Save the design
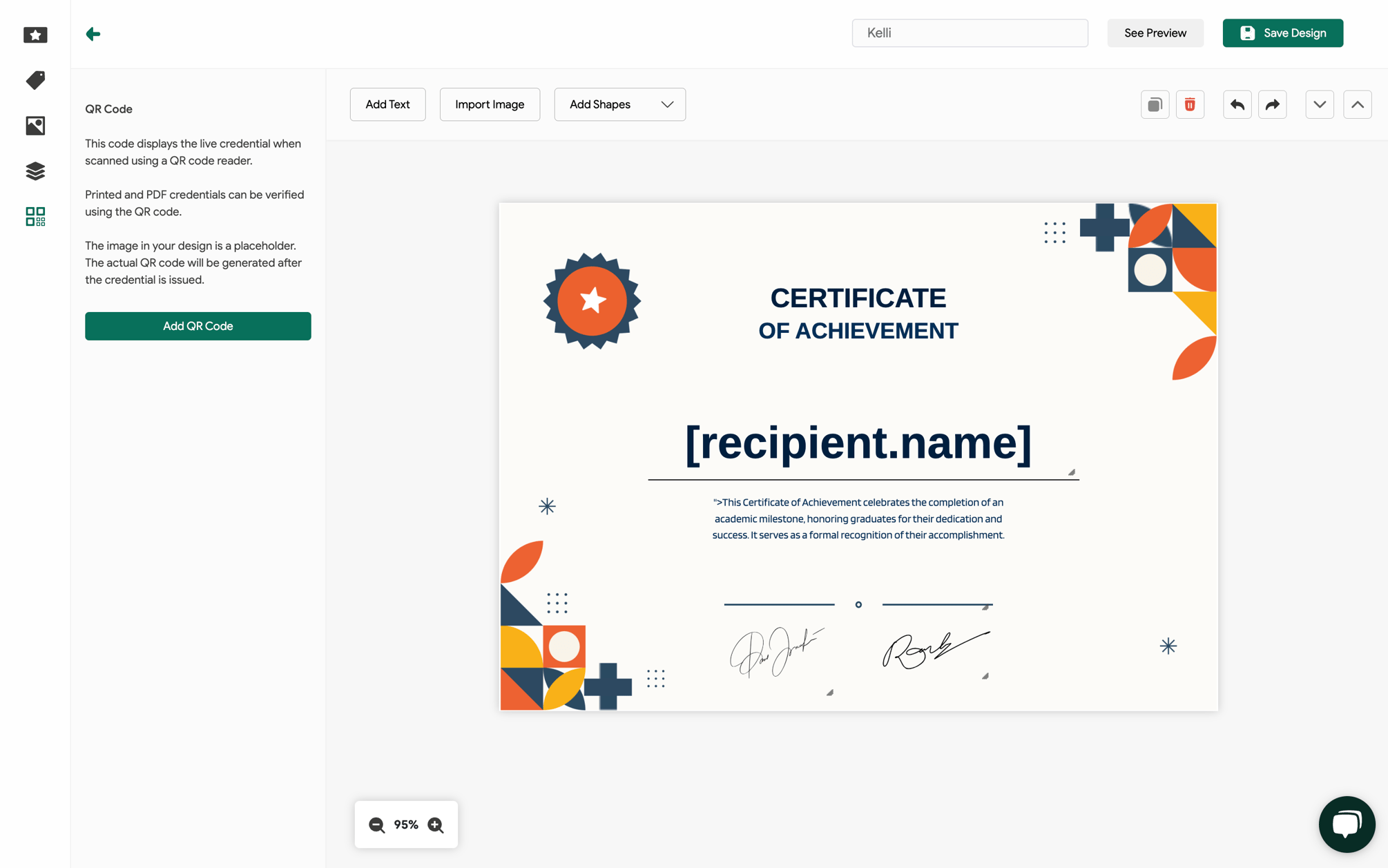The height and width of the screenshot is (868, 1388). click(1282, 33)
